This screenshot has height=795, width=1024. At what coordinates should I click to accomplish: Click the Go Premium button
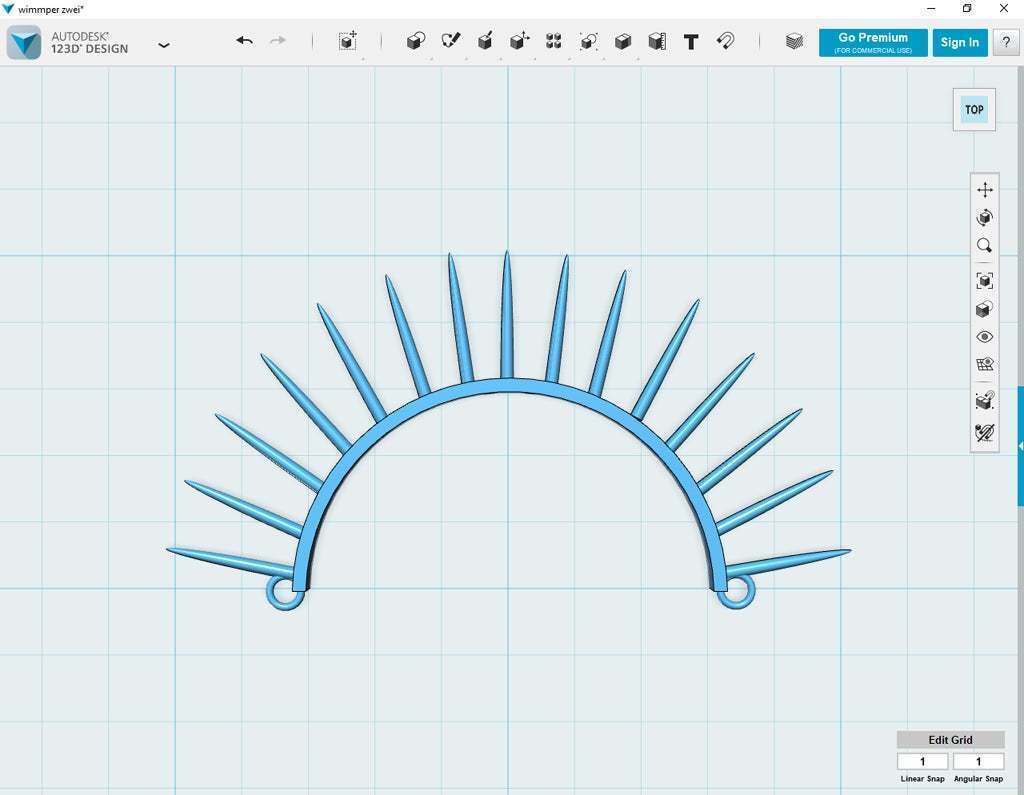tap(873, 42)
